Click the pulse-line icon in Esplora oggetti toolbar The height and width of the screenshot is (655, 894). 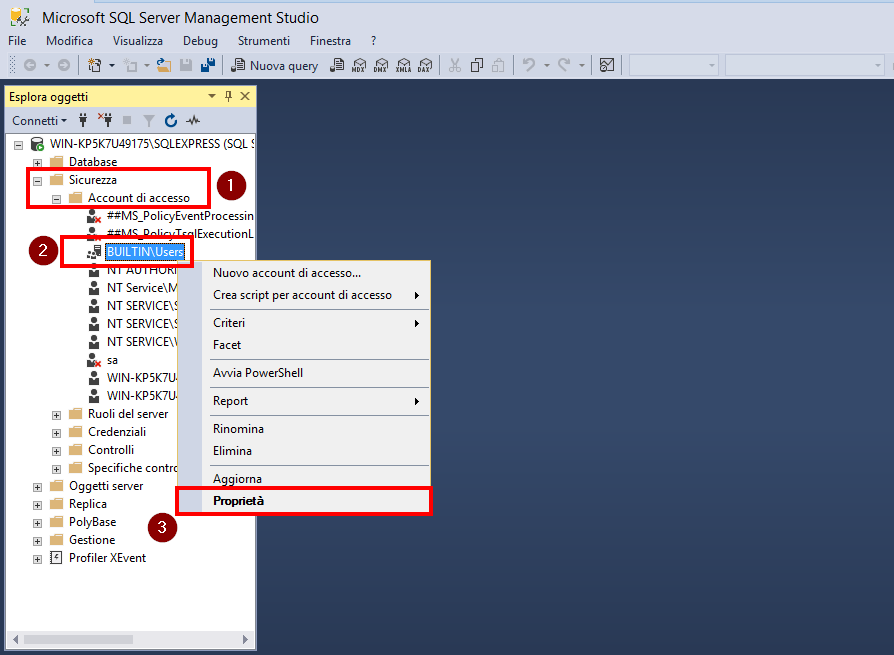click(x=193, y=120)
